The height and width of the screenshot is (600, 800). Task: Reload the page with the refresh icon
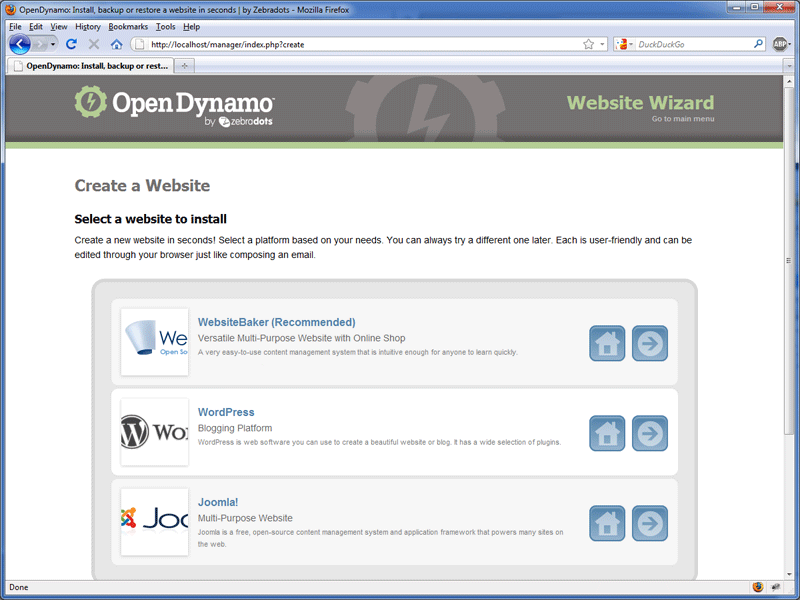click(x=70, y=44)
